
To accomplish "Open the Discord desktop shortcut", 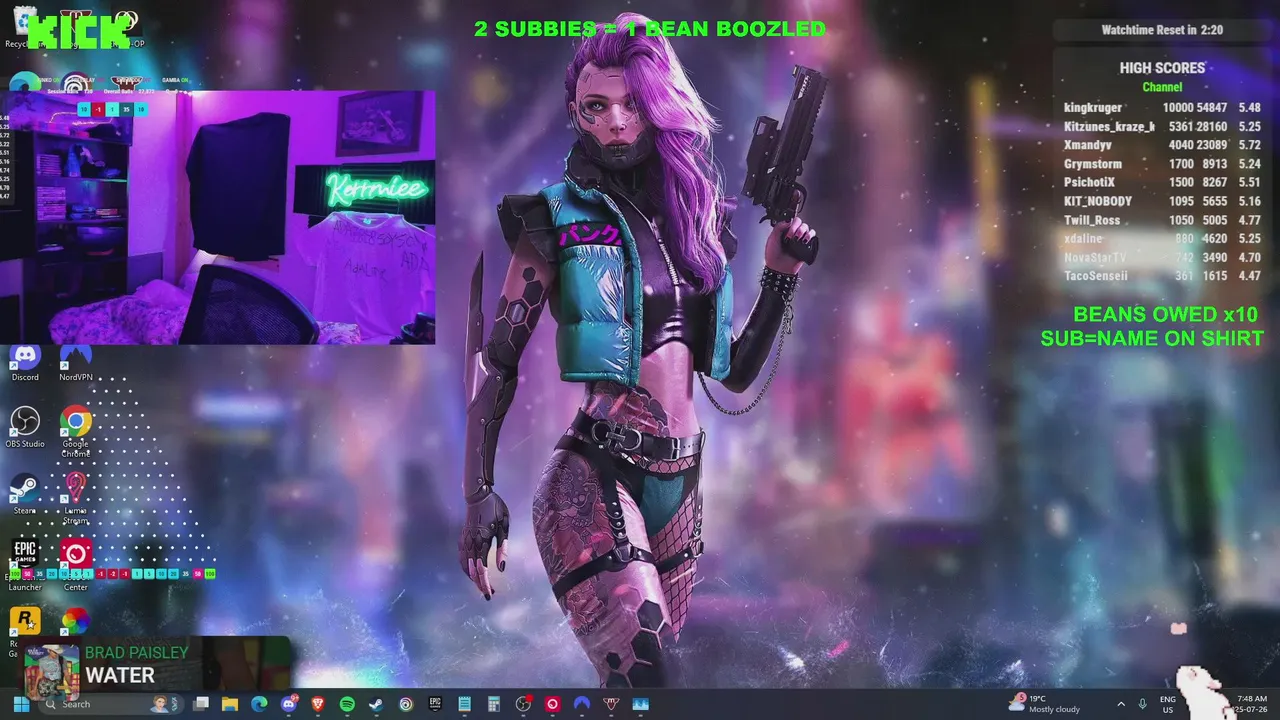I will point(25,362).
